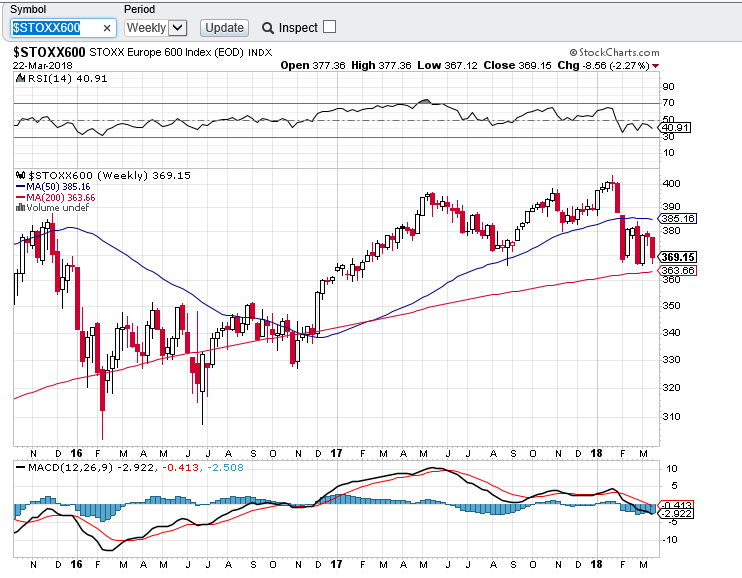This screenshot has width=742, height=578.
Task: Click the StockCharts.com watermark link
Action: 614,52
